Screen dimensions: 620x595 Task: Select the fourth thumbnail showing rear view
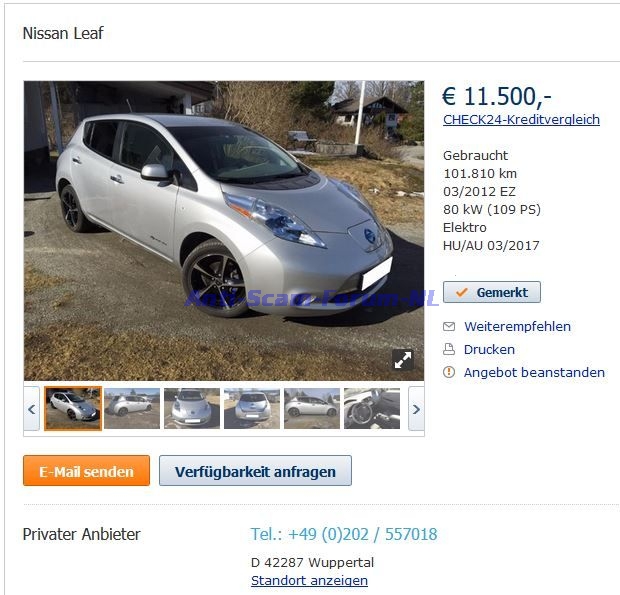click(252, 408)
